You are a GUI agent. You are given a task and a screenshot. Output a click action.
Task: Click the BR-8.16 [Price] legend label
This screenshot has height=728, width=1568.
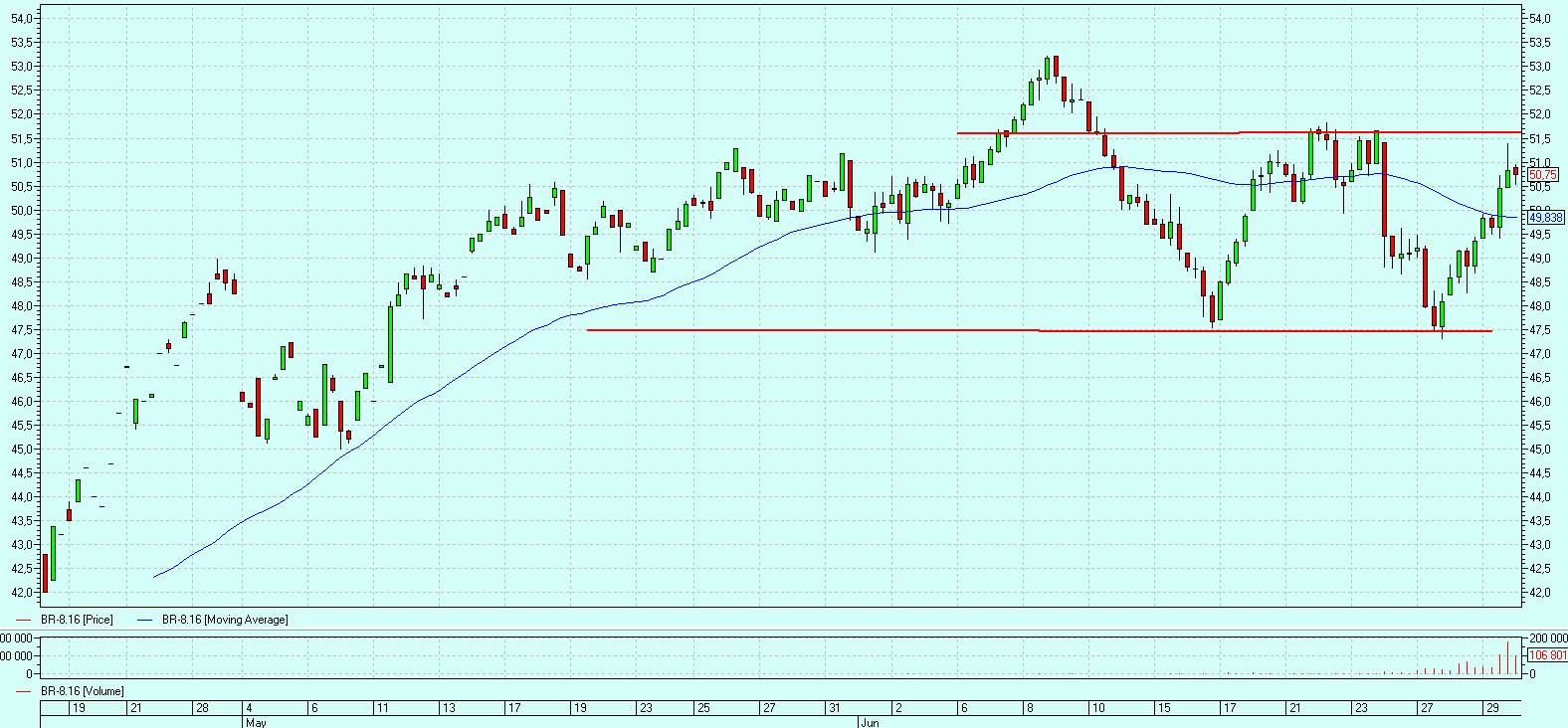tap(77, 620)
